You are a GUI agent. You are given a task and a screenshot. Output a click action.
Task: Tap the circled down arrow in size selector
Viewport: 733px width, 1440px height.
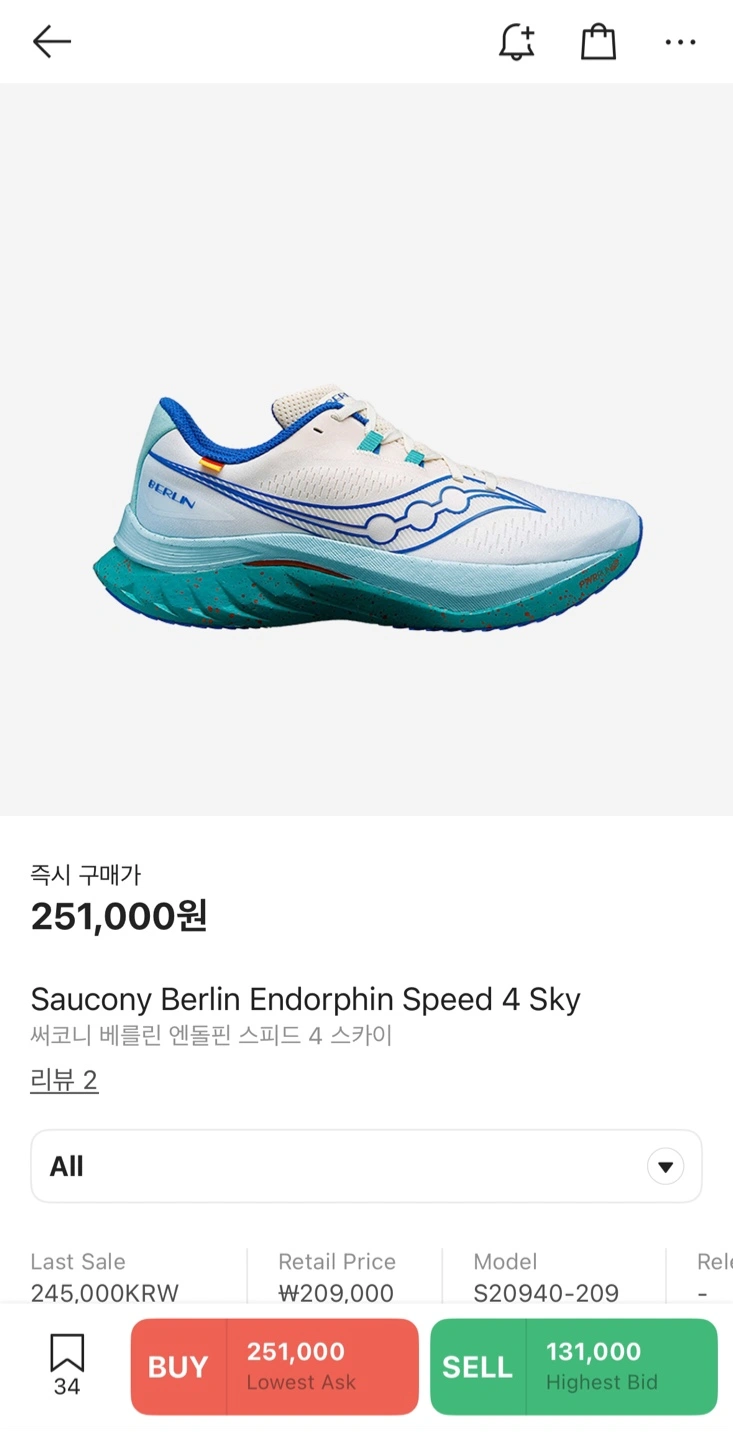[665, 1166]
